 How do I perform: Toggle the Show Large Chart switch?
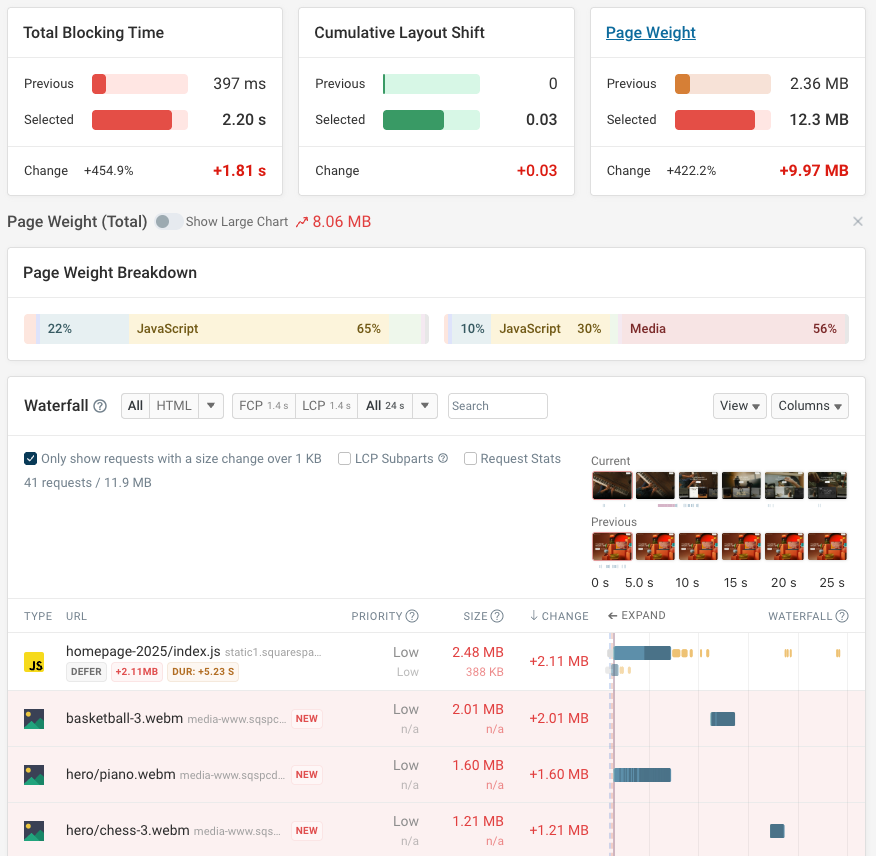tap(168, 222)
